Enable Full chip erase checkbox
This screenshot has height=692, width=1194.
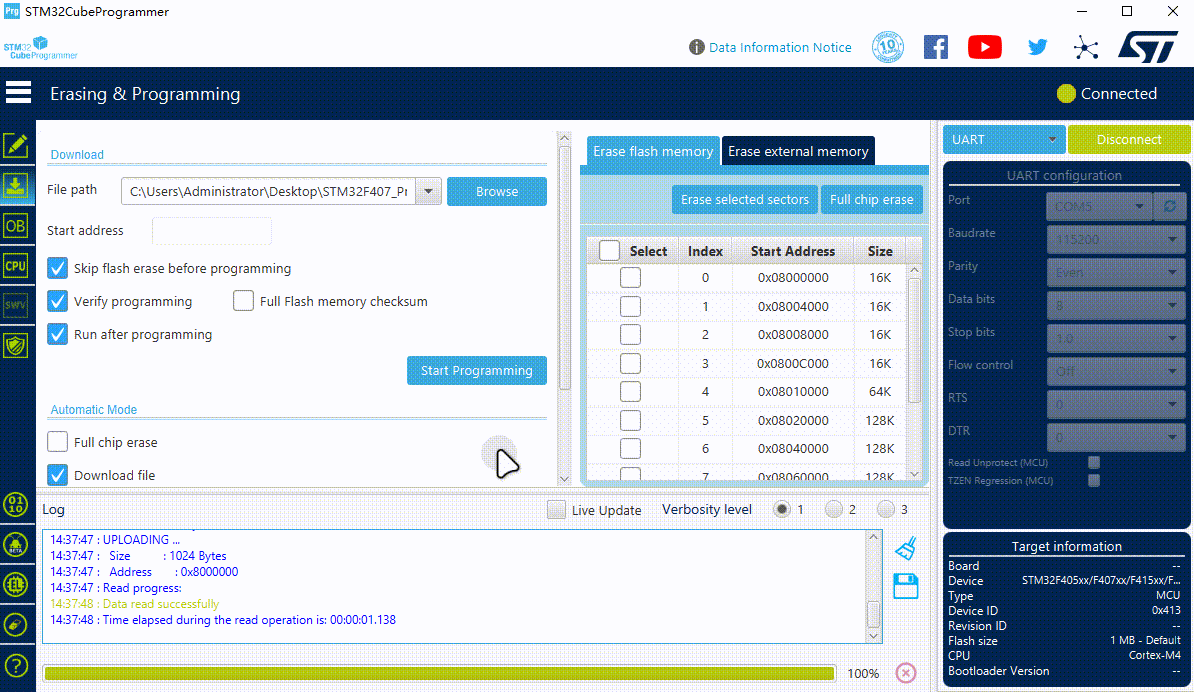pyautogui.click(x=58, y=442)
